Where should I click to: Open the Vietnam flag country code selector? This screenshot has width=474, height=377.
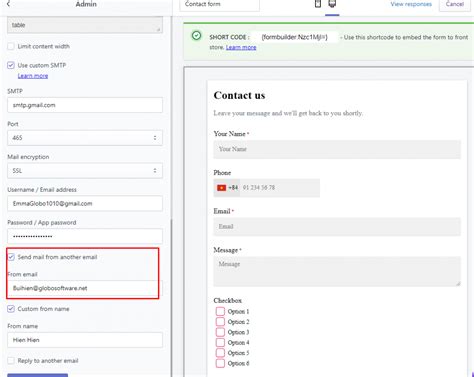coord(227,188)
